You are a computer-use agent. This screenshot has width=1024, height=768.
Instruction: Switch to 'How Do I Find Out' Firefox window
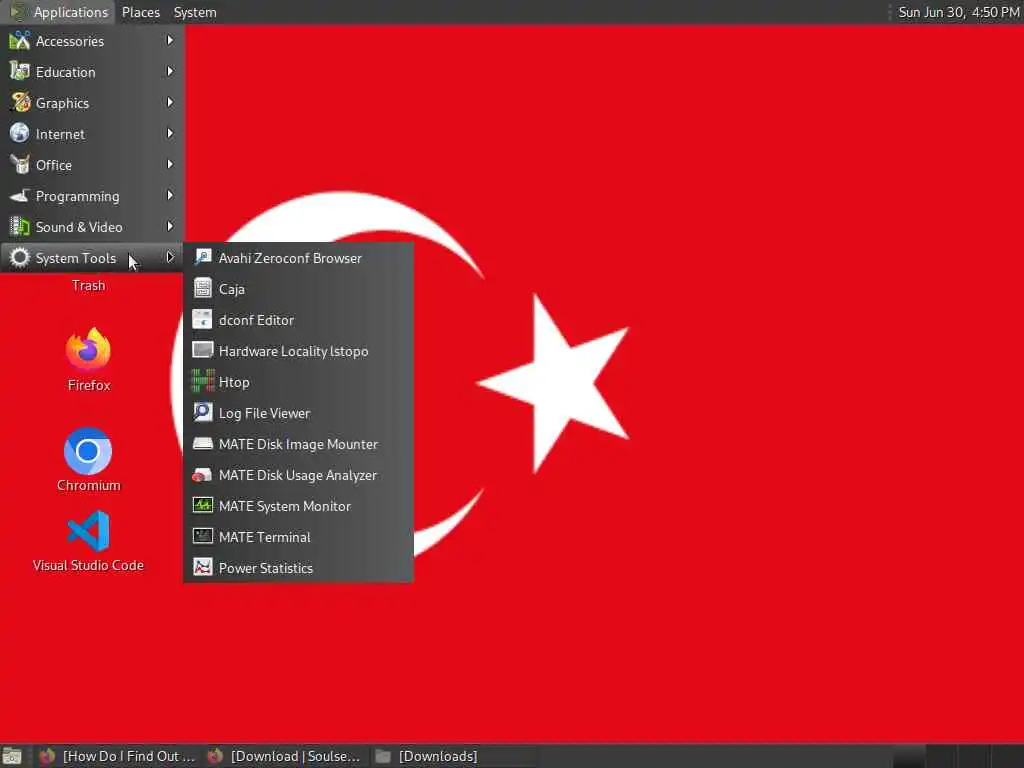point(118,756)
